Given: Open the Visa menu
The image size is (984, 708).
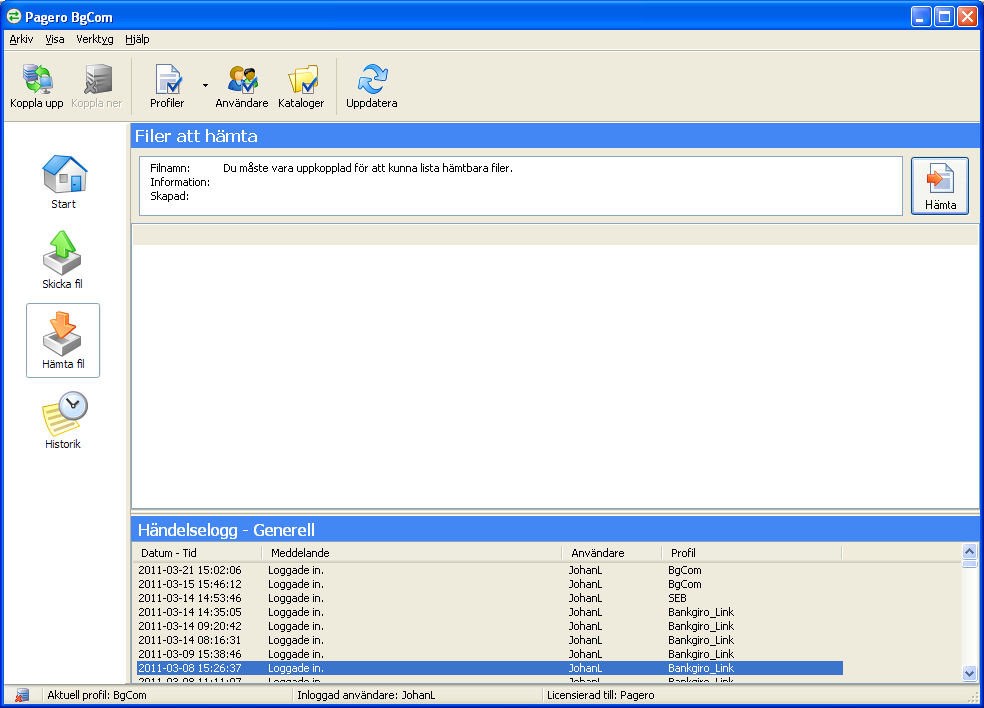Looking at the screenshot, I should click(55, 39).
